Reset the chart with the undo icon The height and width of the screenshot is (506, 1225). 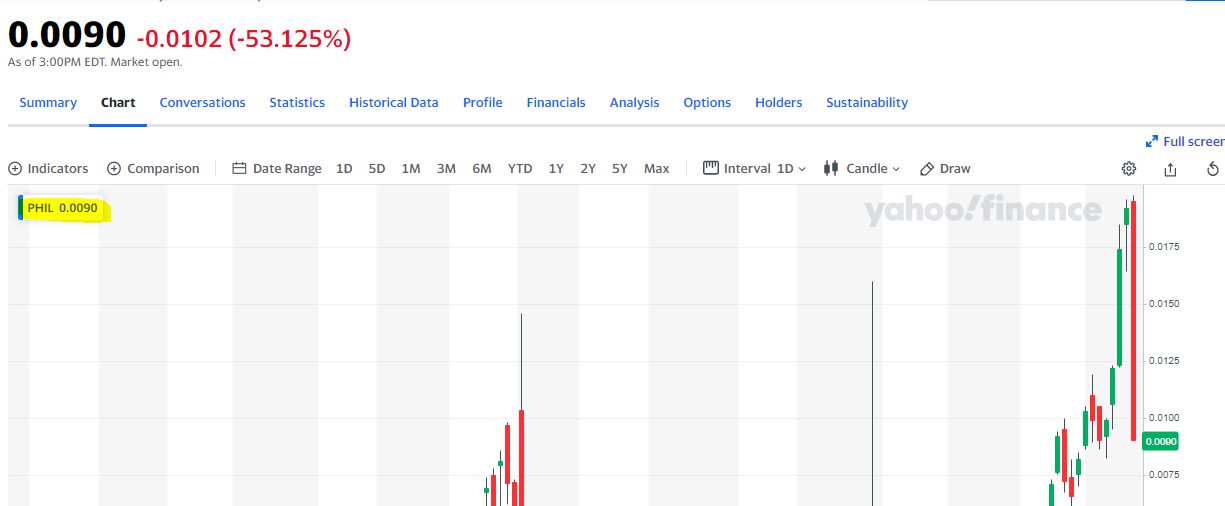pos(1213,169)
